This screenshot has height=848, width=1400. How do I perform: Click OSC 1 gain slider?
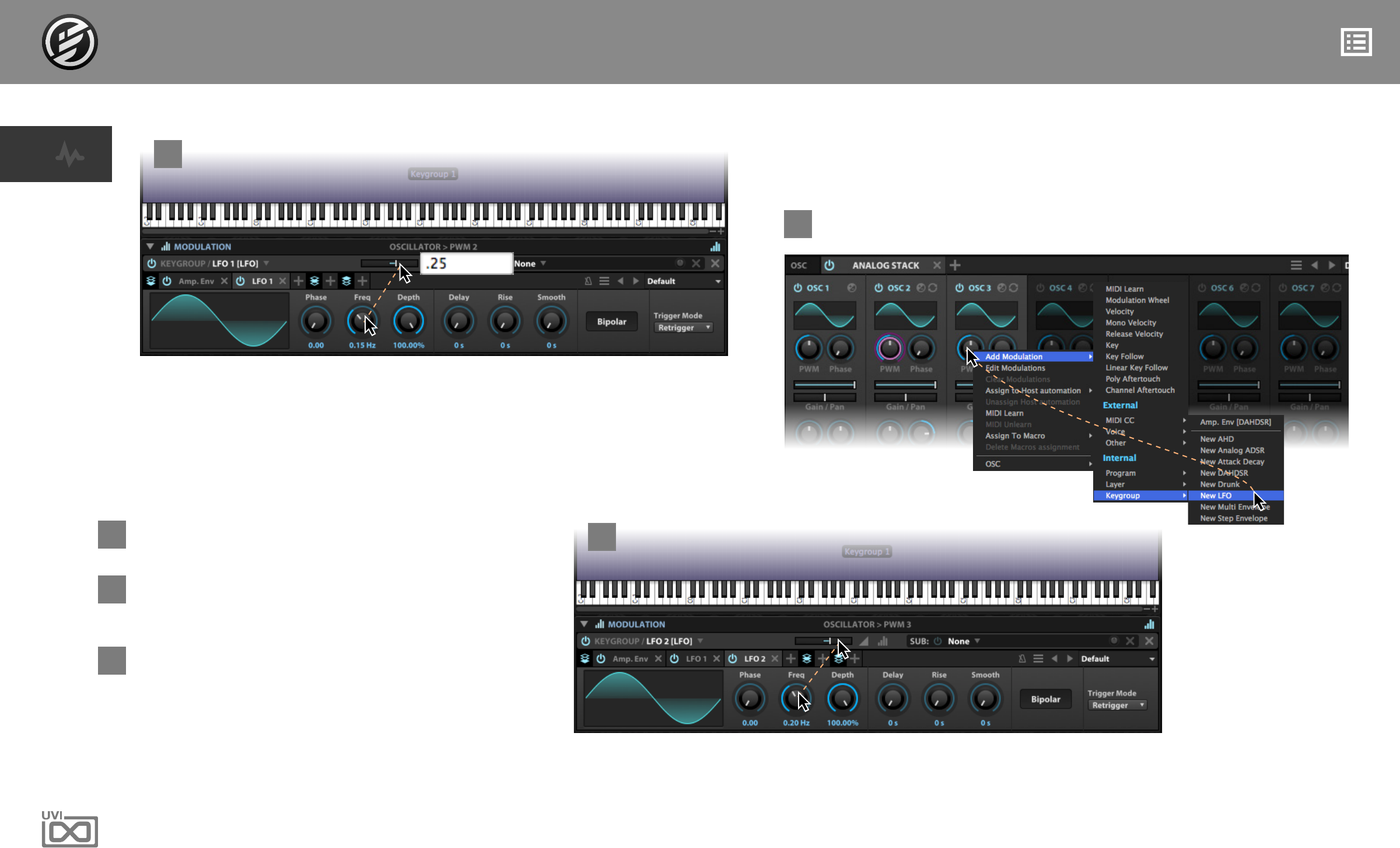(x=824, y=385)
